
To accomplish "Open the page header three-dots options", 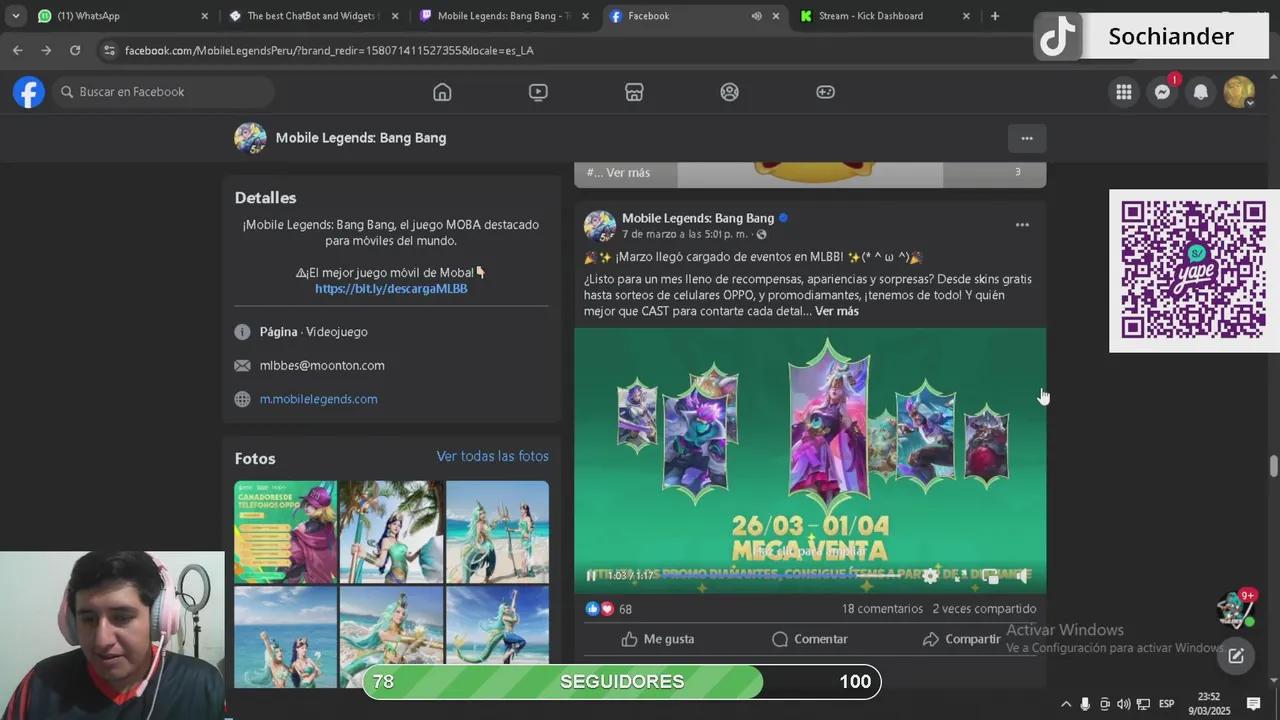I will coord(1026,138).
